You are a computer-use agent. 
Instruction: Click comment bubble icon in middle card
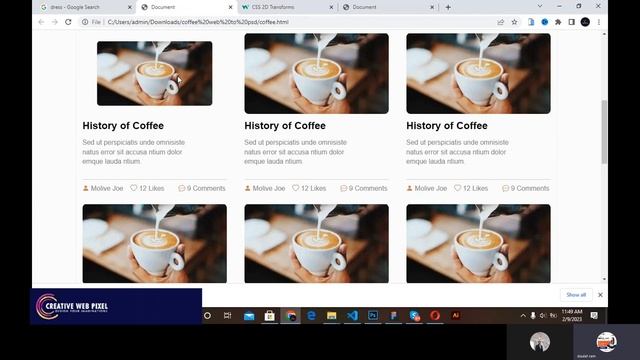344,188
